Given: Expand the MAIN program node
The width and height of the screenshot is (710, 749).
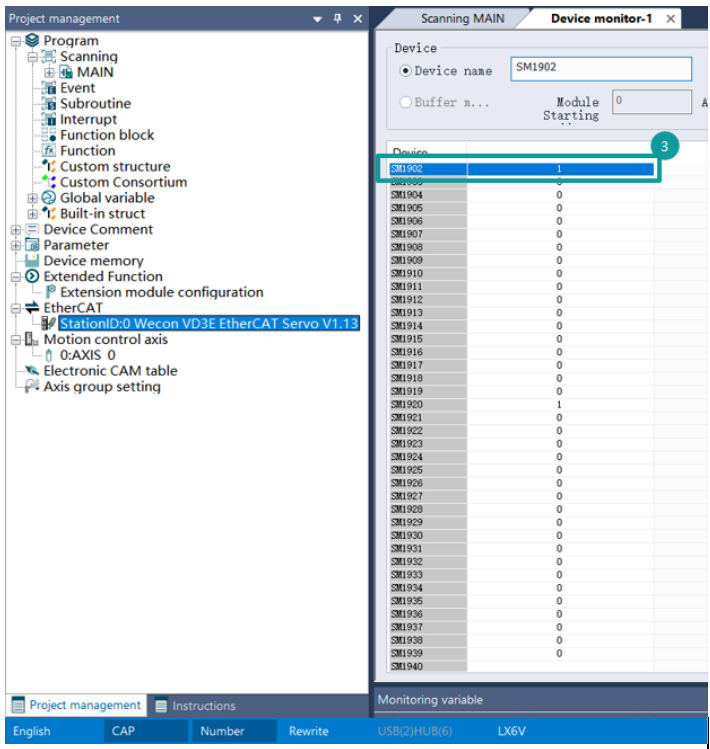Looking at the screenshot, I should [49, 73].
